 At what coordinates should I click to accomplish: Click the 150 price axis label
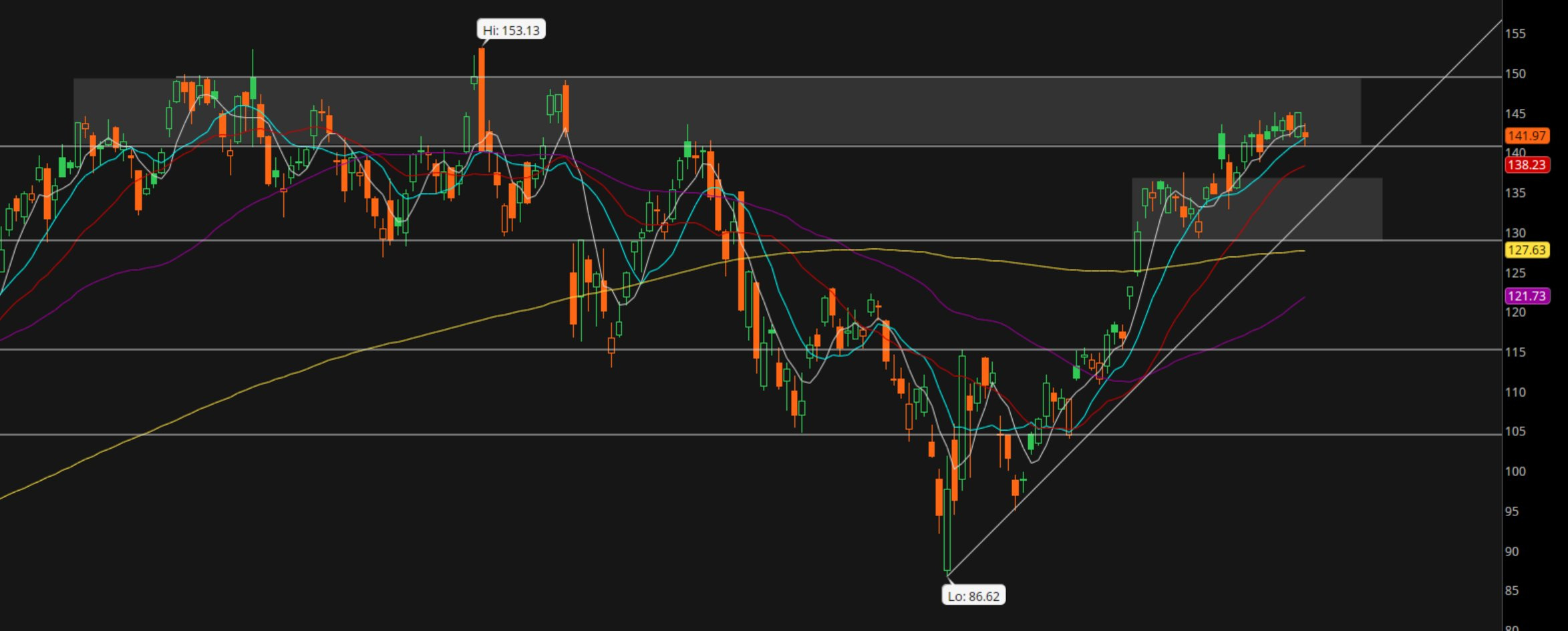(1515, 73)
